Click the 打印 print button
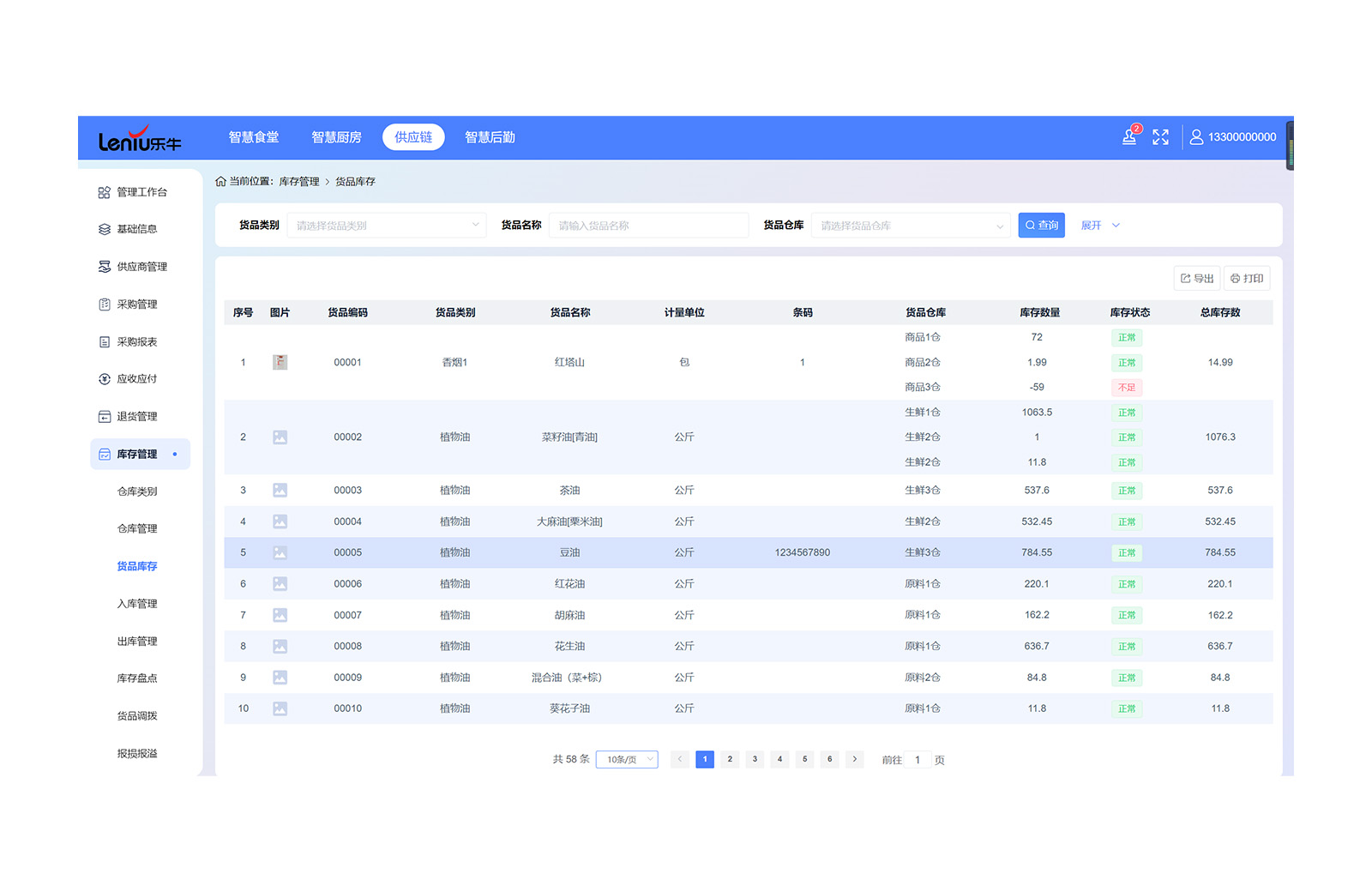Viewport: 1372px width, 892px height. (1247, 278)
